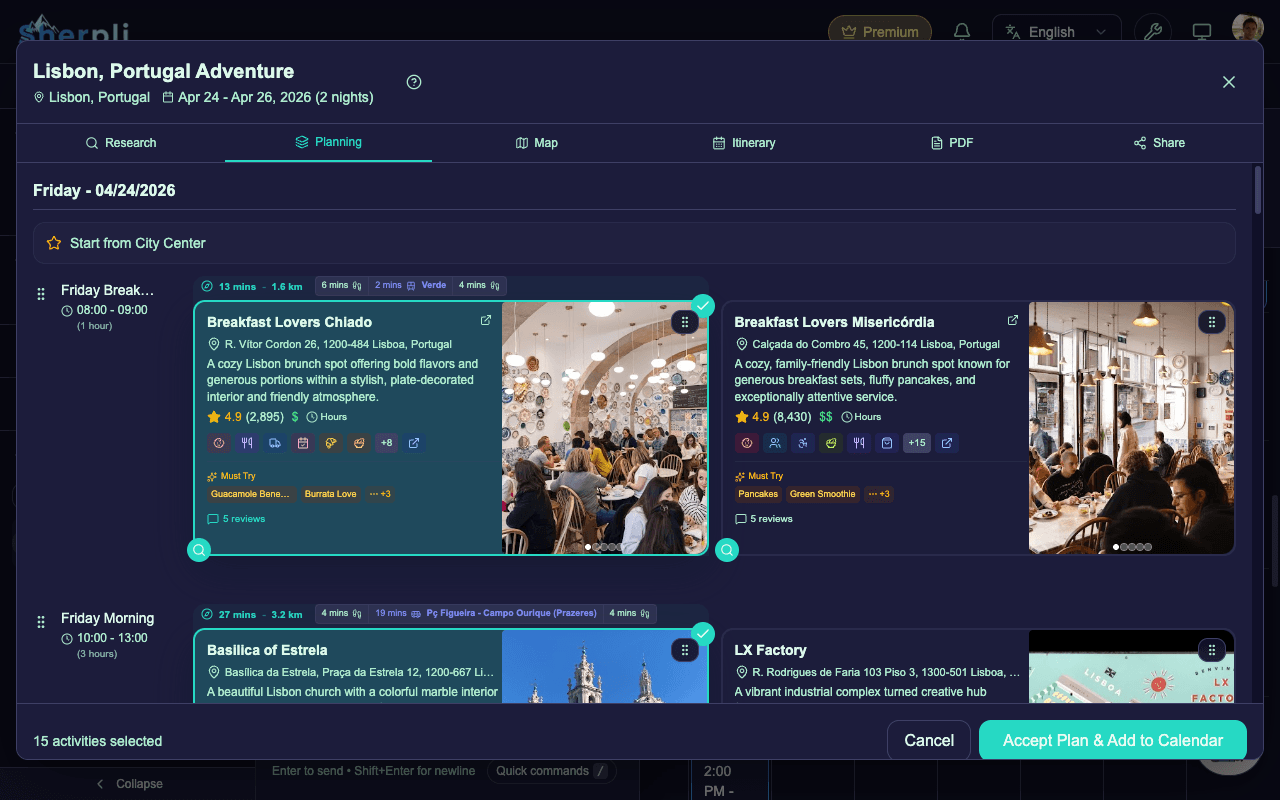Show Hours for Breakfast Lovers Misericórdia
The width and height of the screenshot is (1280, 800).
[x=862, y=417]
